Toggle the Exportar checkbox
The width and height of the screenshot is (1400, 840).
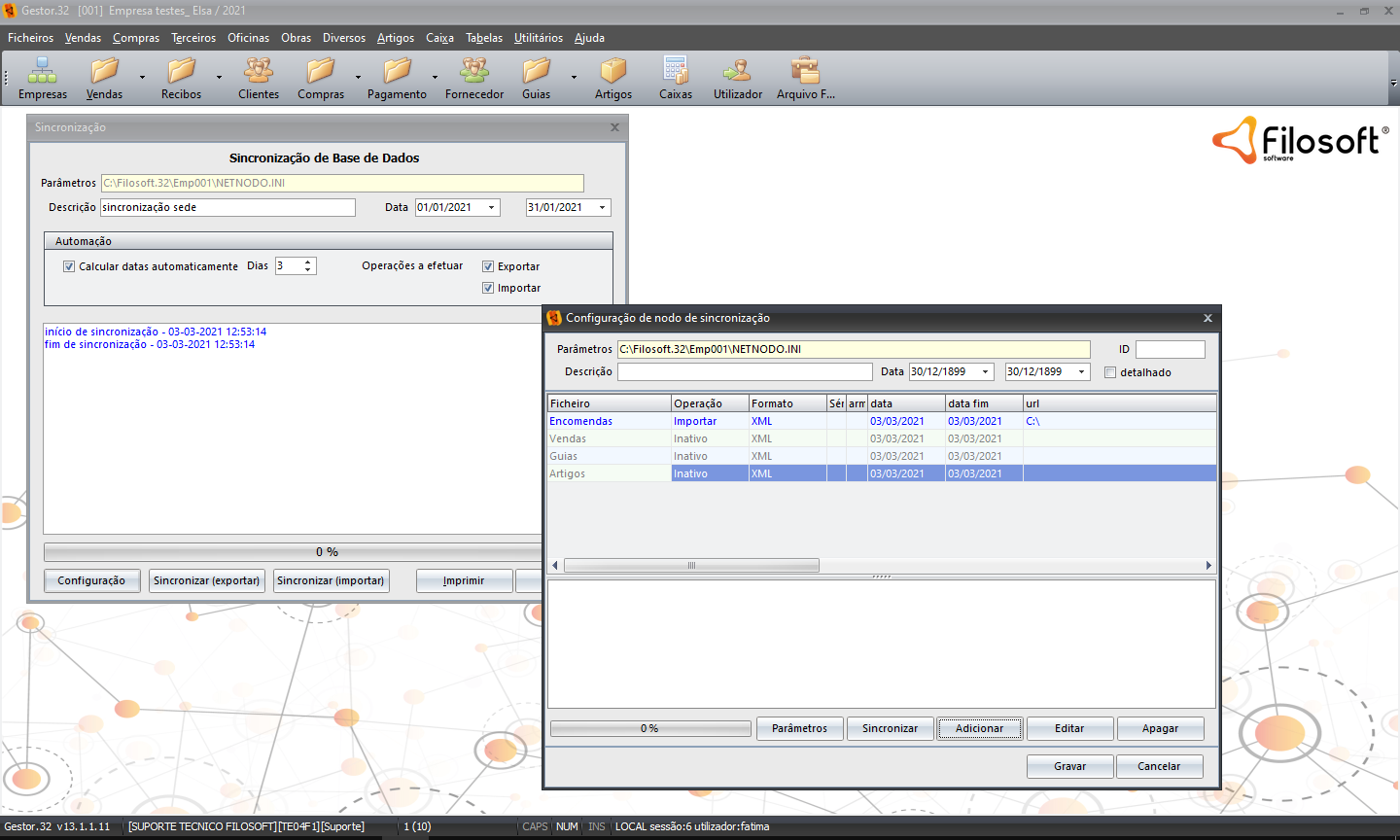(x=488, y=266)
